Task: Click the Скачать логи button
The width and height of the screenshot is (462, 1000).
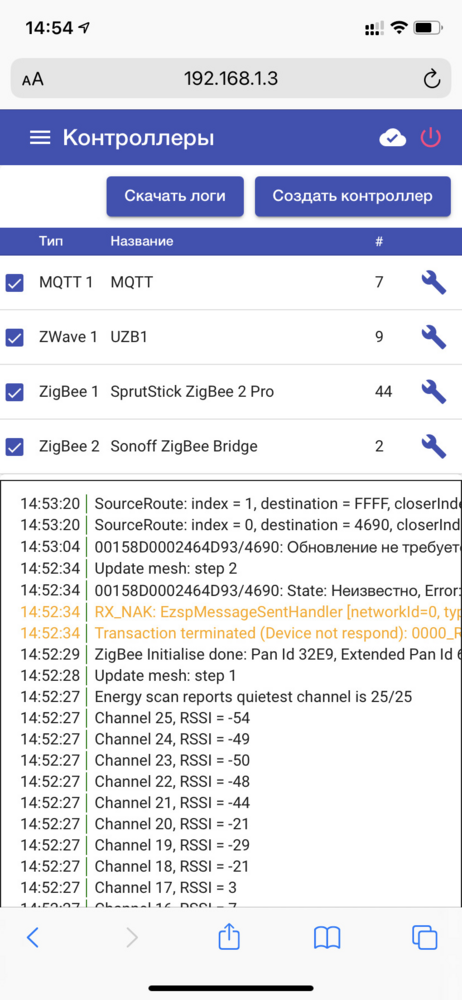Action: click(x=175, y=196)
